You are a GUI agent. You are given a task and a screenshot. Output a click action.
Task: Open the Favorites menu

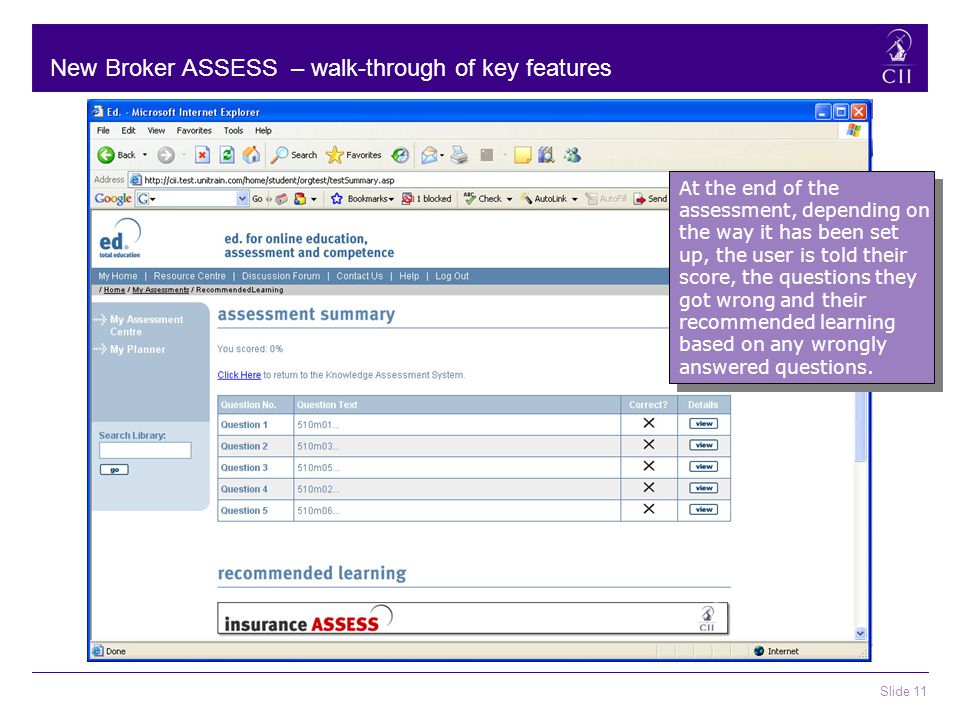tap(193, 130)
